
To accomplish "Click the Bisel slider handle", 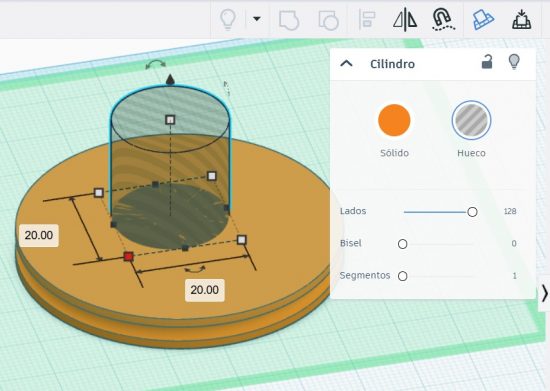I will 403,244.
